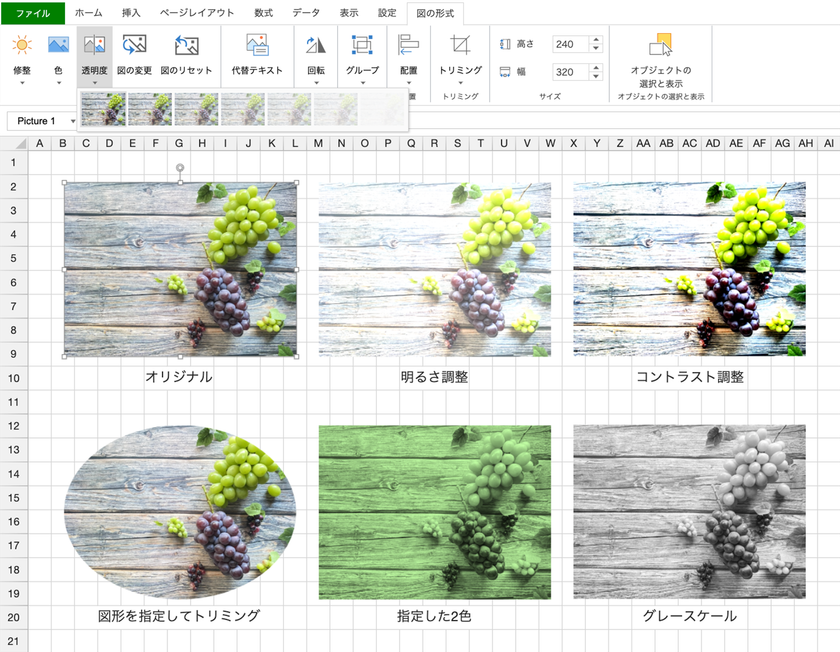This screenshot has height=652, width=840.
Task: Select row header 11
Action: (14, 402)
